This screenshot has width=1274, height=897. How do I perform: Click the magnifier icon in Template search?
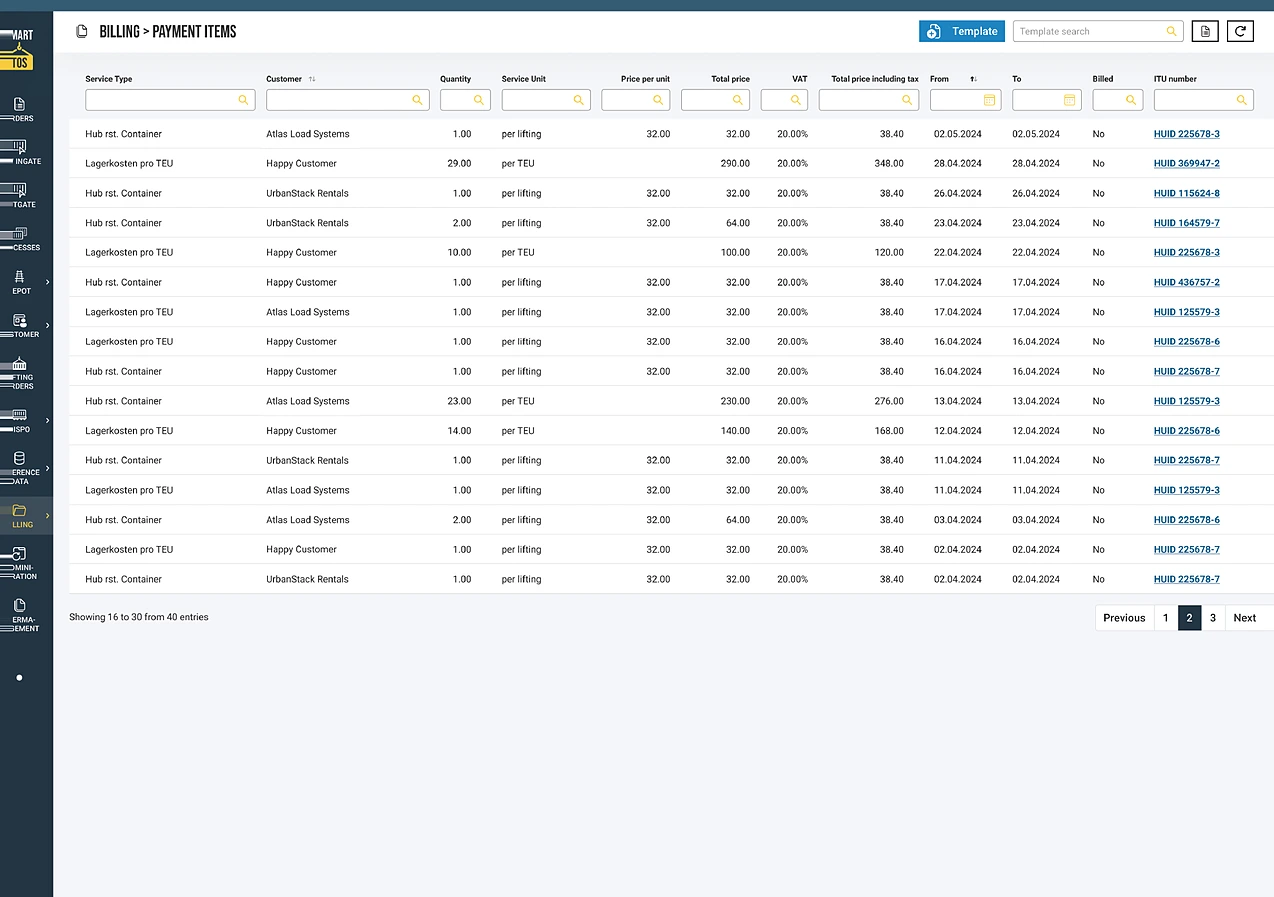tap(1171, 32)
